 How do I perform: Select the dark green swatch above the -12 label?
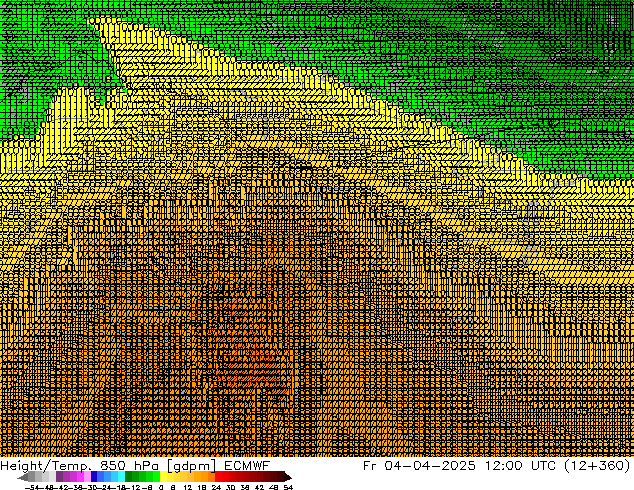click(x=129, y=476)
